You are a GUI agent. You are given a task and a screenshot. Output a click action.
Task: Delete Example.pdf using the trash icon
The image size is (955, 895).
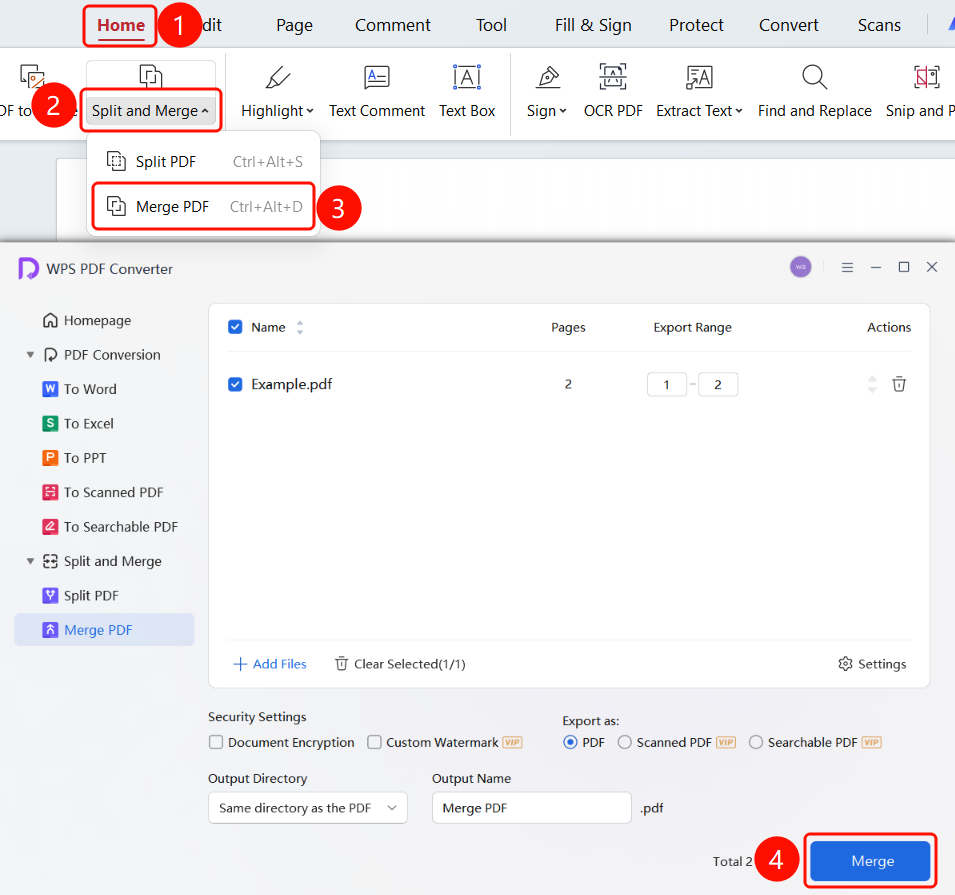point(899,384)
